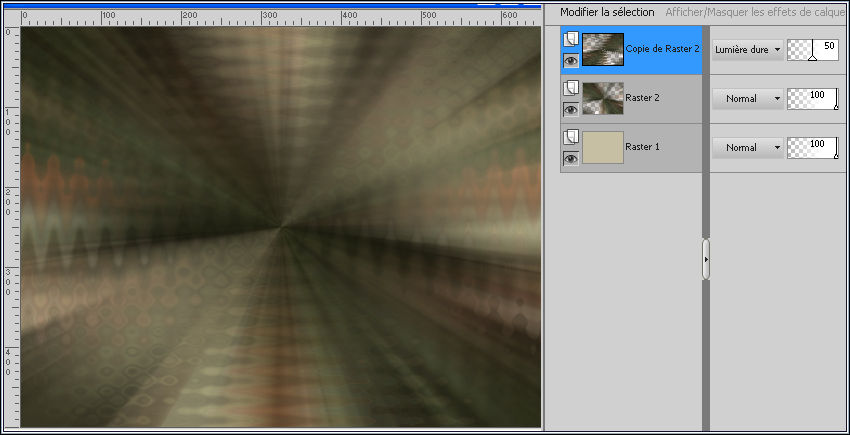This screenshot has height=435, width=850.
Task: Hide the Raster 1 layer
Action: pos(571,158)
